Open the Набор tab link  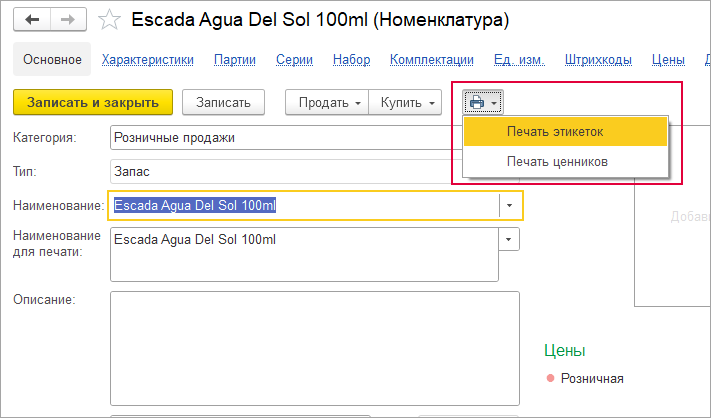tap(351, 59)
